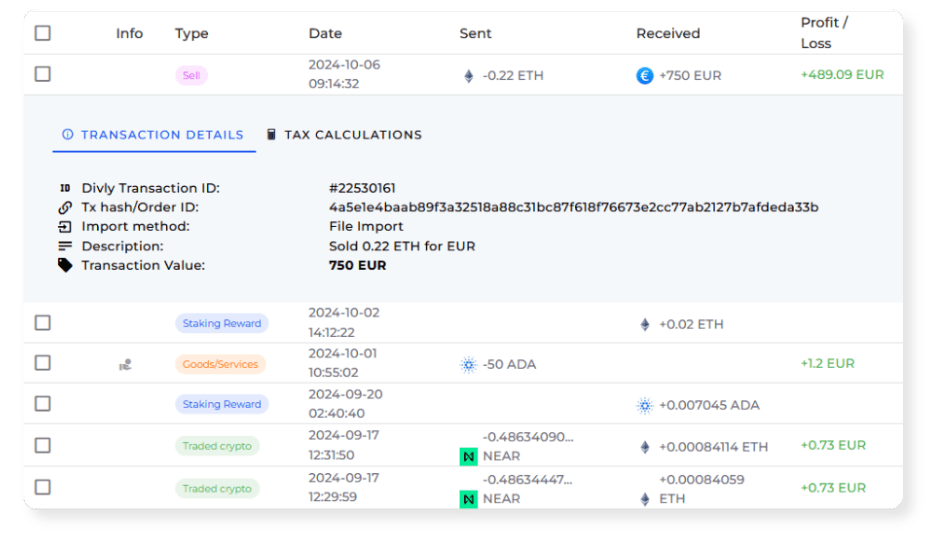Screen dimensions: 944x537
Task: Click the Traded crypto badge at 12:29:59
Action: pos(217,489)
